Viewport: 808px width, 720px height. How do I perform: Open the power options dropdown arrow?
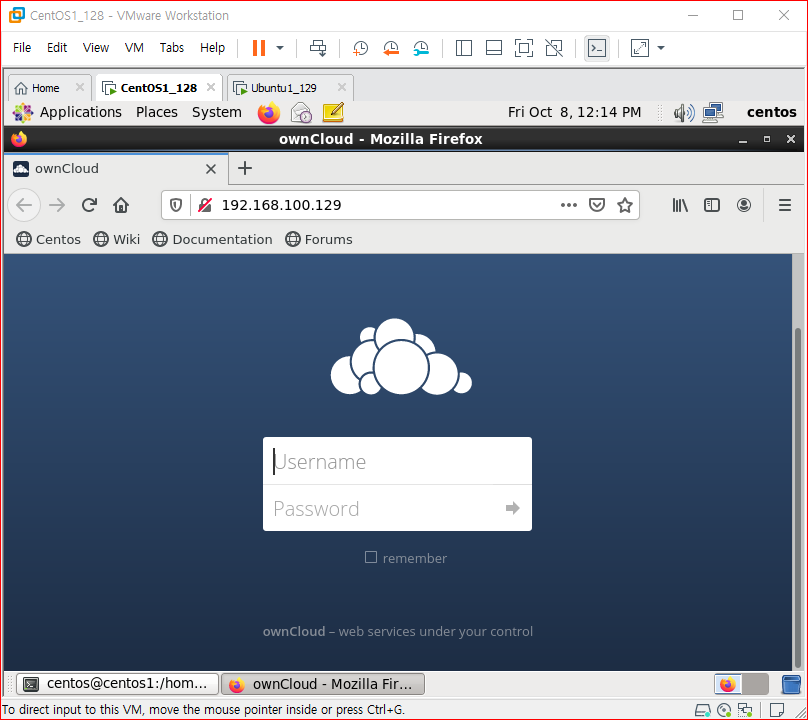tap(280, 48)
